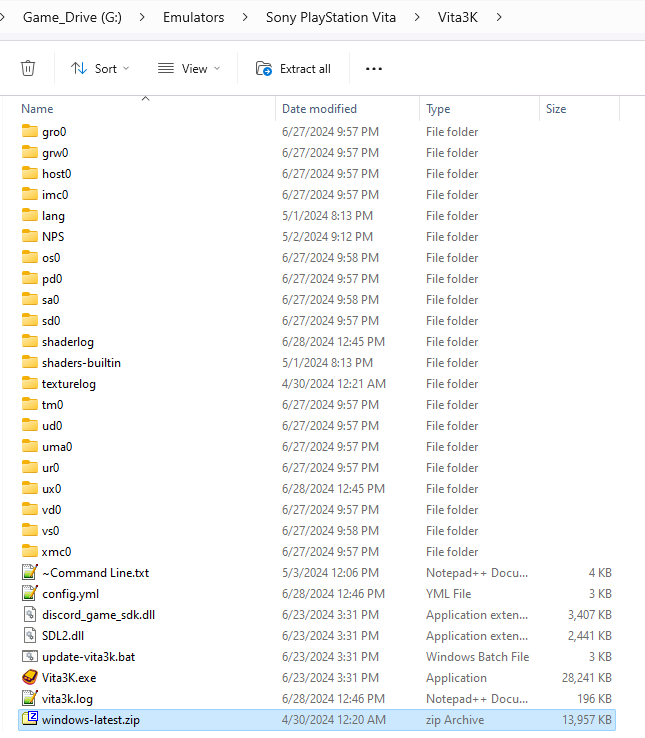
Task: Click the 13,957 KB size cell
Action: pyautogui.click(x=587, y=720)
